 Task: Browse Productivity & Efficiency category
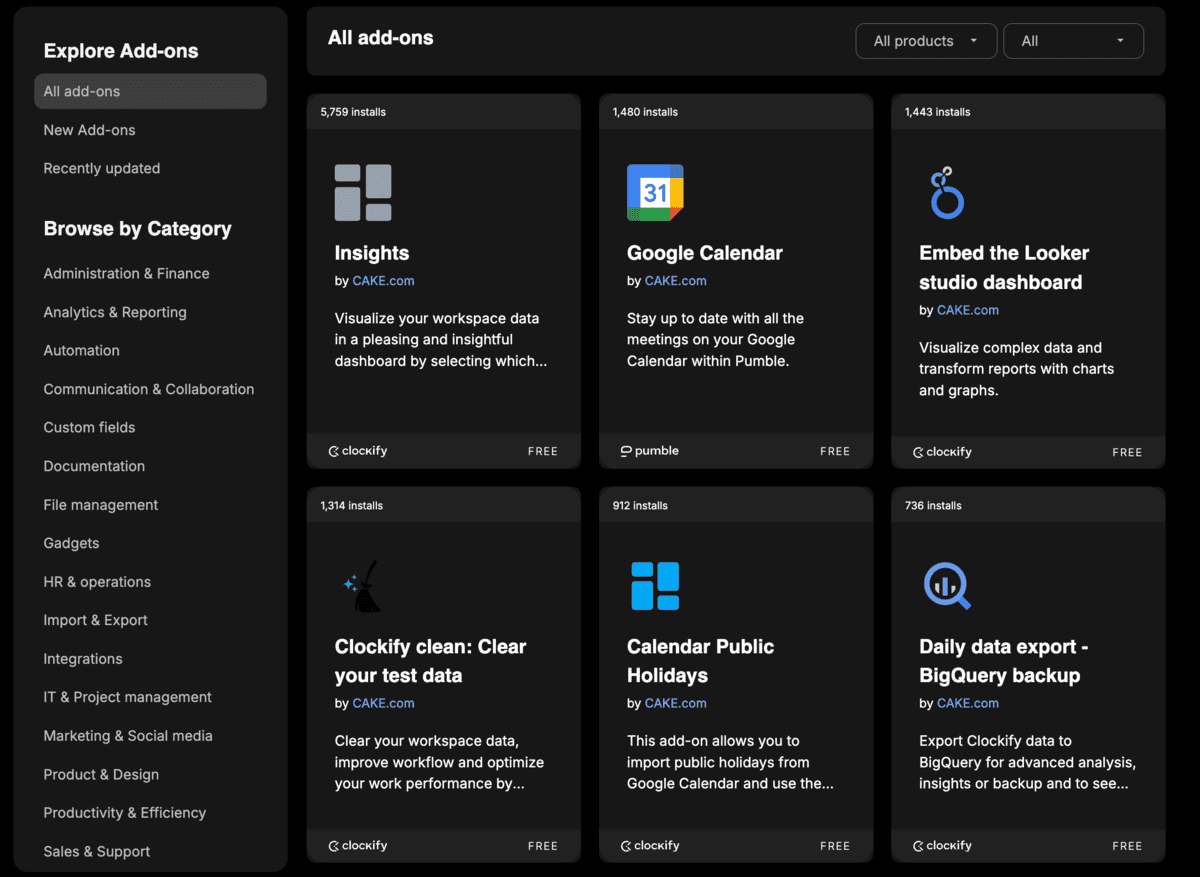coord(125,813)
